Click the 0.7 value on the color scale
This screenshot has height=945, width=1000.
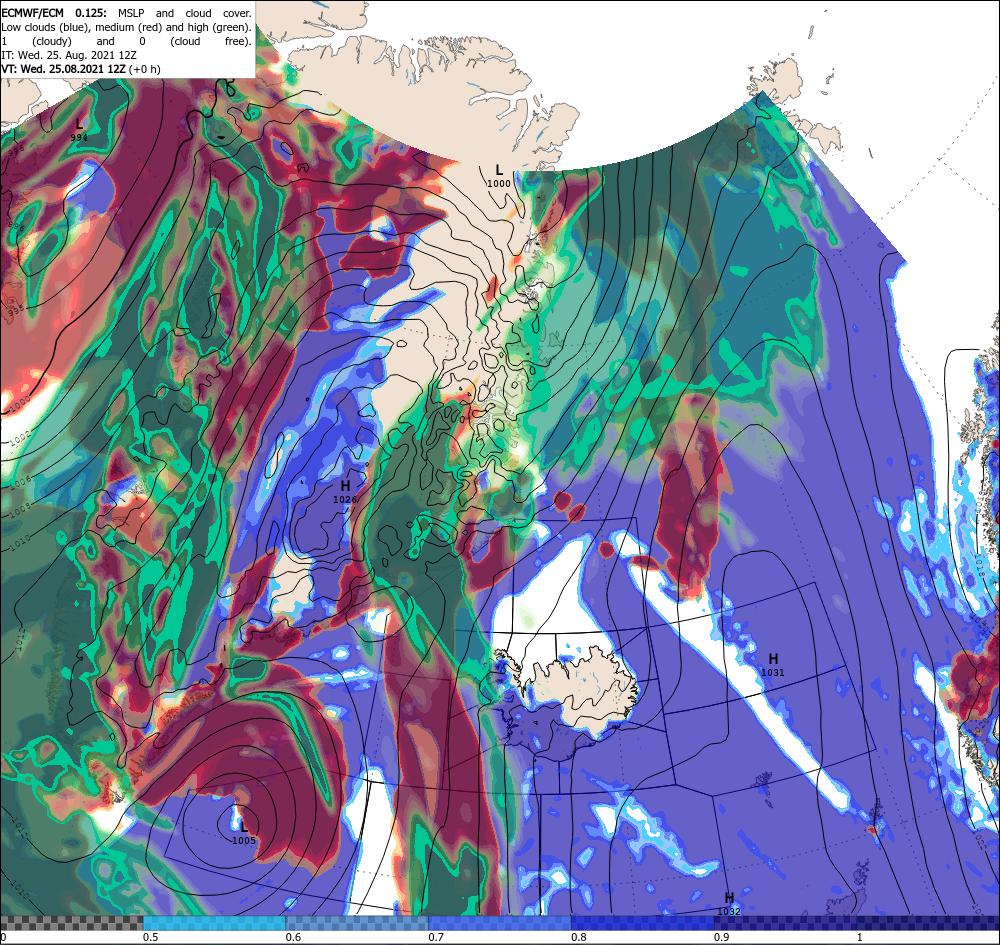(436, 937)
